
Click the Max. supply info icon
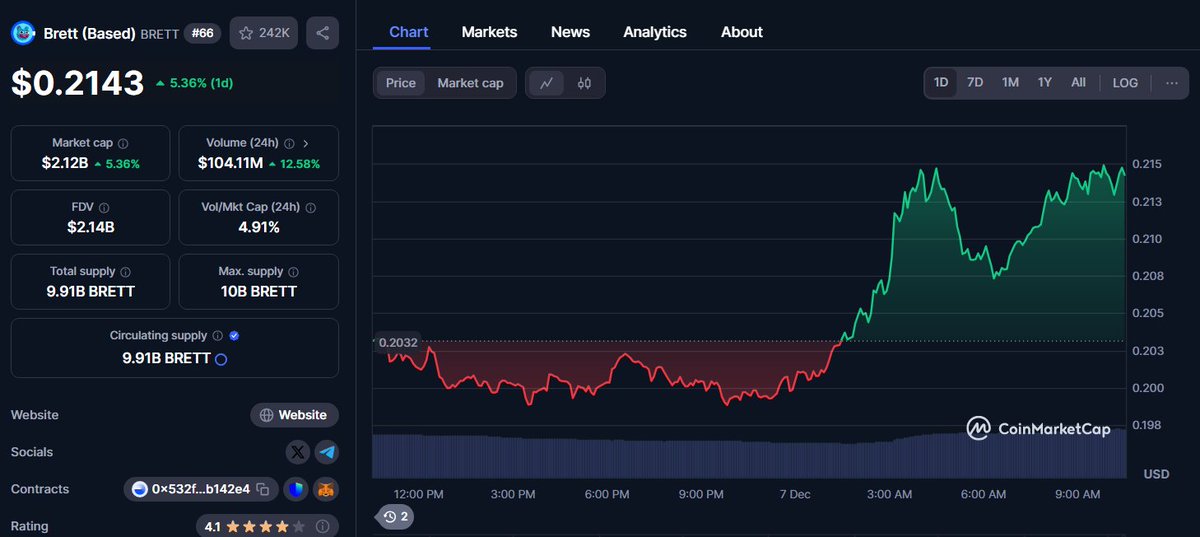[x=294, y=272]
